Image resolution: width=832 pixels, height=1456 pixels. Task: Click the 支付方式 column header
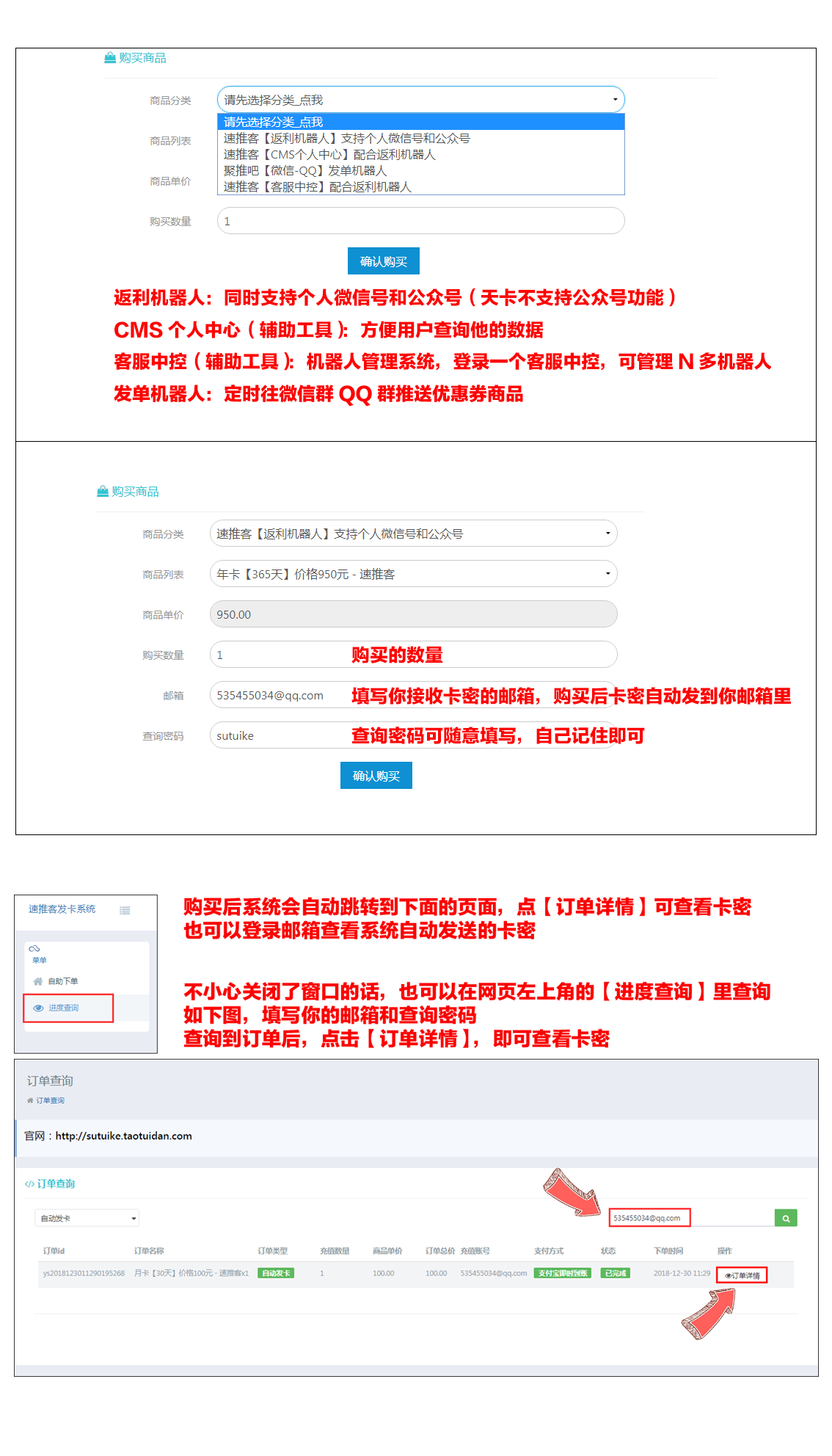point(549,1251)
